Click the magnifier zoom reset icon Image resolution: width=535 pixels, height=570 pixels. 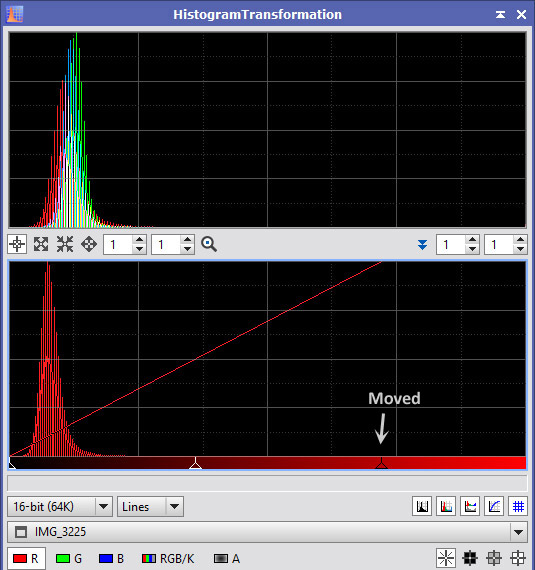coord(209,244)
